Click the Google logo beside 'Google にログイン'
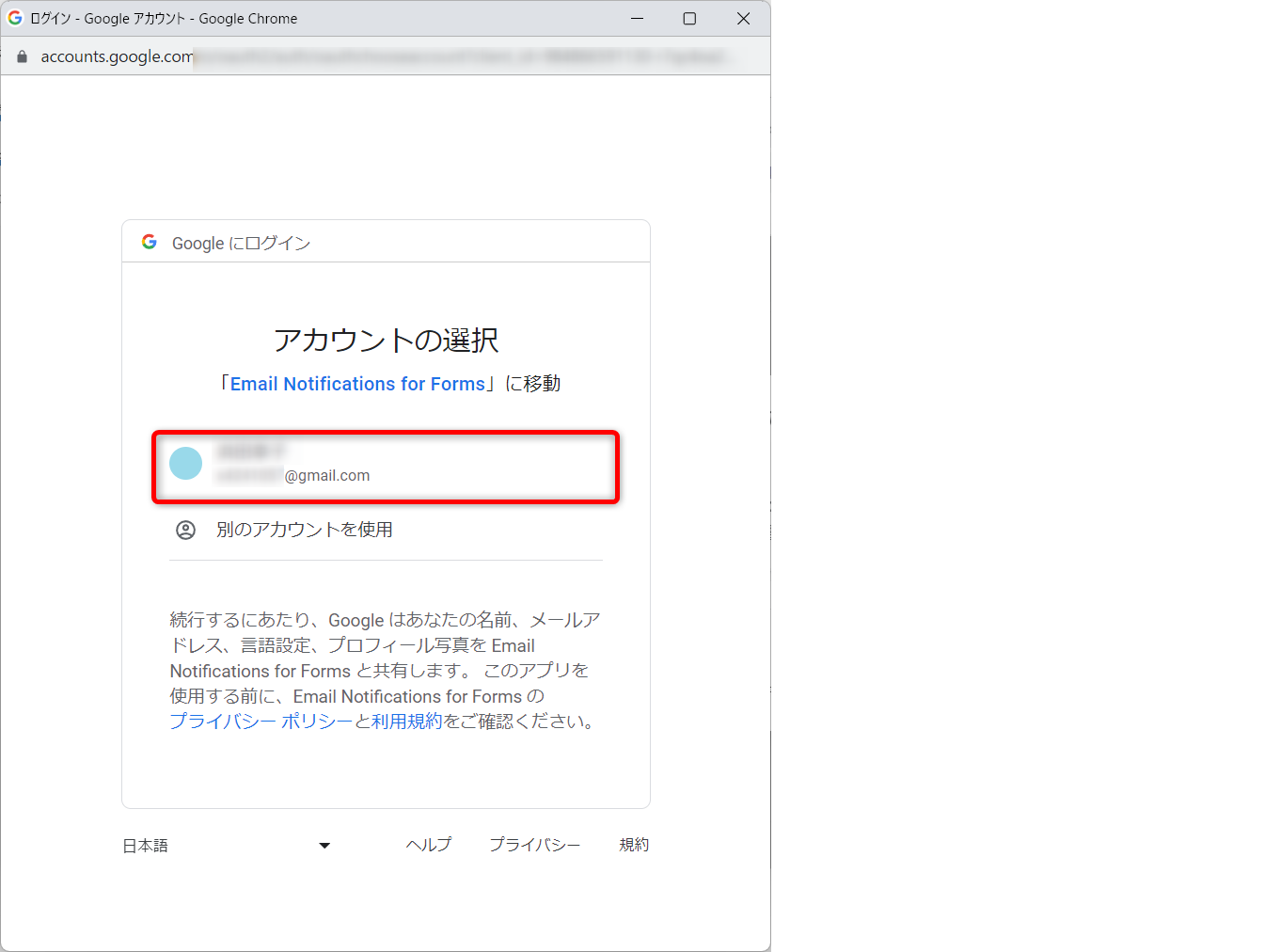This screenshot has height=952, width=1264. coord(149,242)
